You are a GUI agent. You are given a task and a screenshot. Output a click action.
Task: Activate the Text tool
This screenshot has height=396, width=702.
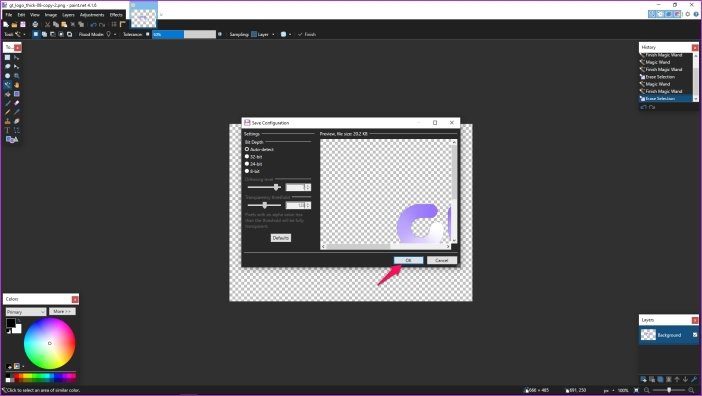tap(8, 130)
